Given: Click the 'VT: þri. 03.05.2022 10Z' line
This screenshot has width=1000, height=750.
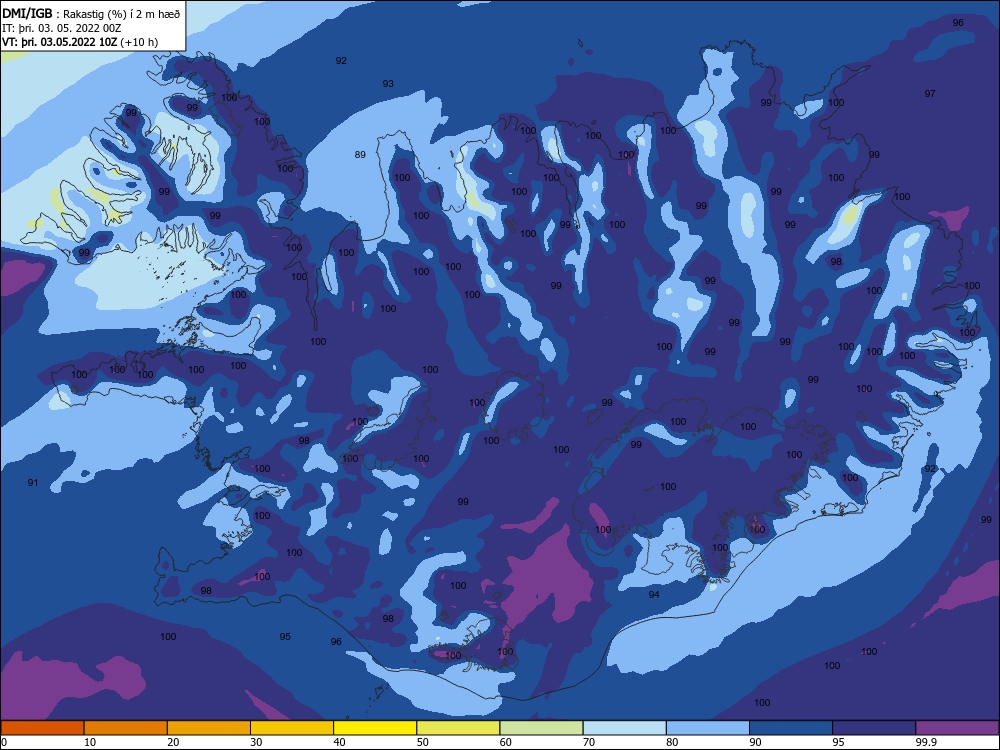Looking at the screenshot, I should 62,42.
